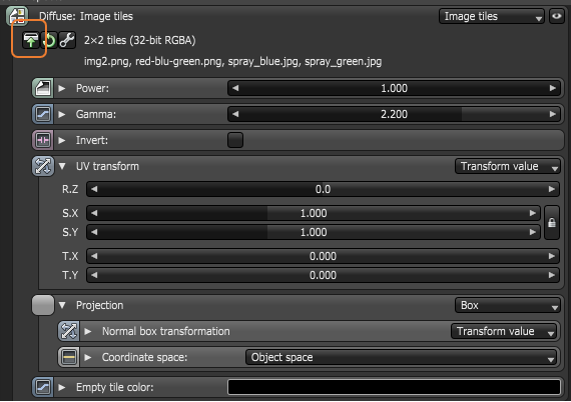Enable the Invert checkbox
Screen dimensions: 571x402
[235, 140]
